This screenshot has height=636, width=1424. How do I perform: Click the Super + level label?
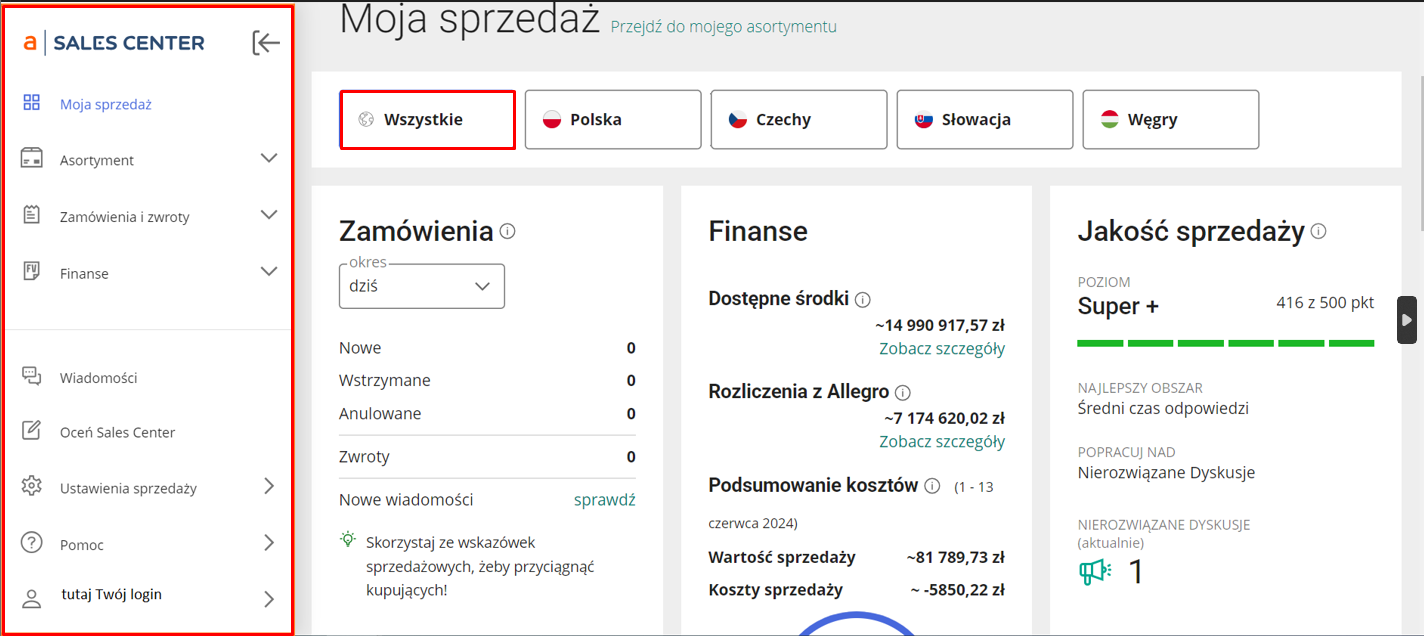tap(1118, 306)
